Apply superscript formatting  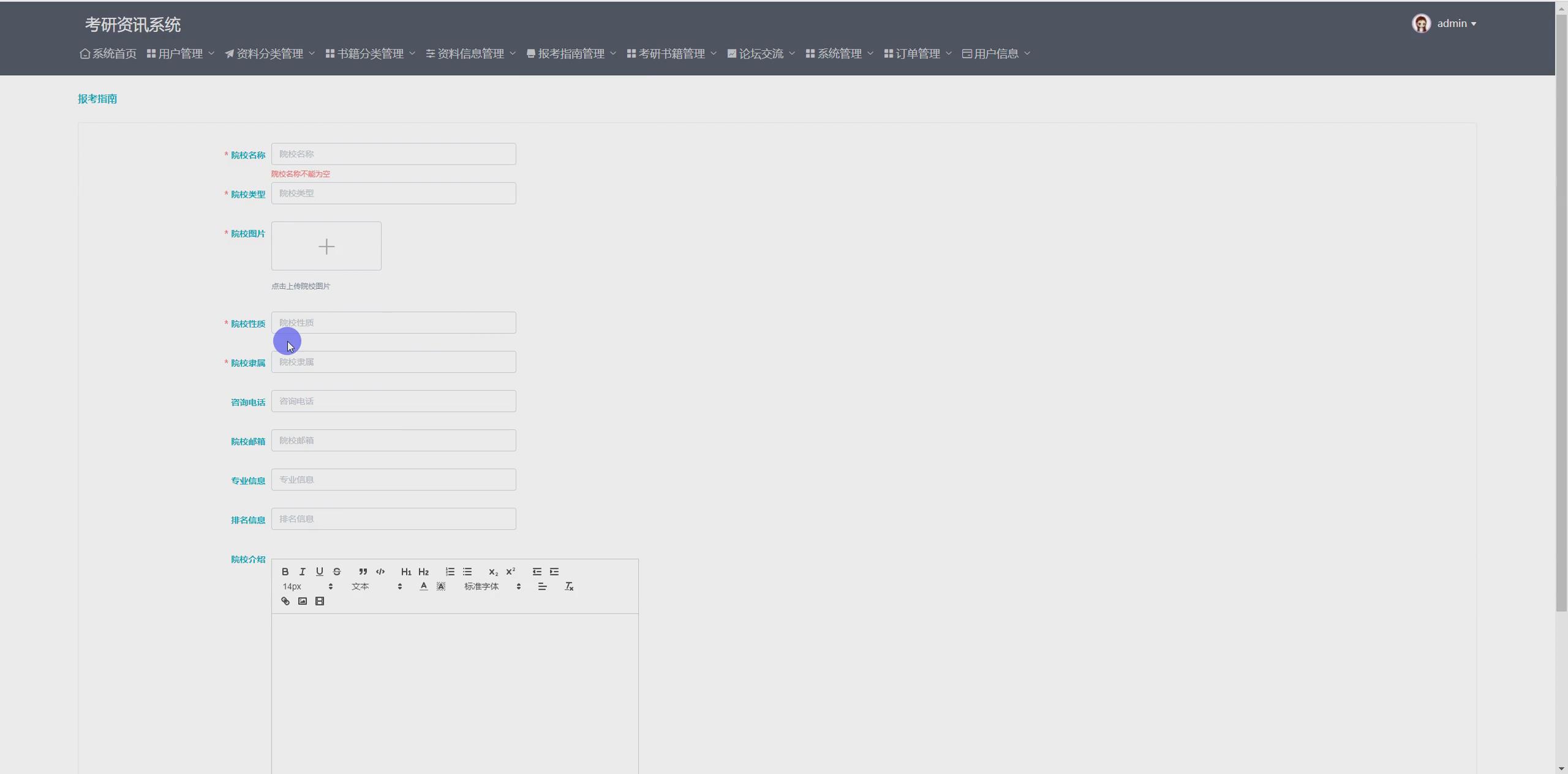coord(510,571)
